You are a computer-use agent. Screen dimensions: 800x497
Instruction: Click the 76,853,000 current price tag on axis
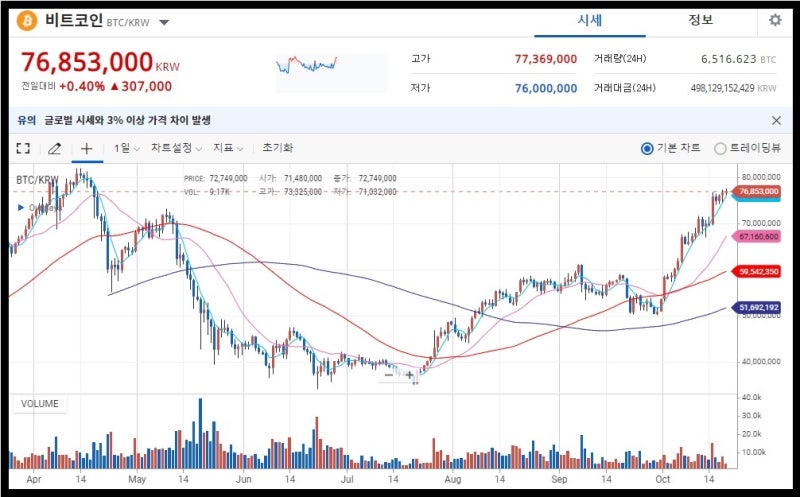(757, 191)
